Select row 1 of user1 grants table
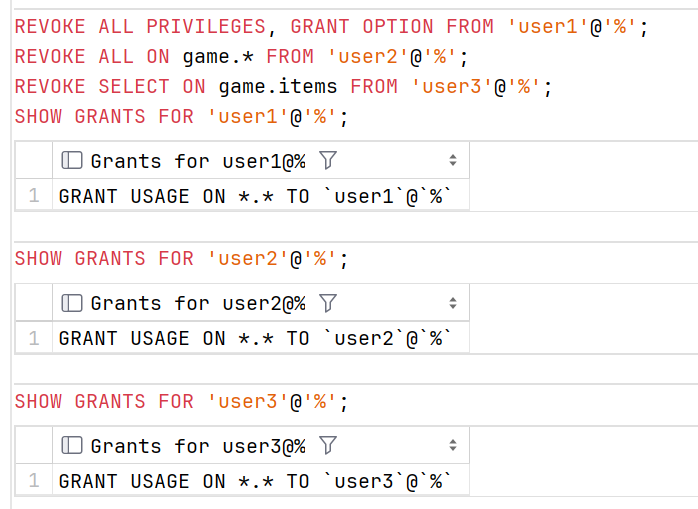The width and height of the screenshot is (698, 509). [x=34, y=195]
